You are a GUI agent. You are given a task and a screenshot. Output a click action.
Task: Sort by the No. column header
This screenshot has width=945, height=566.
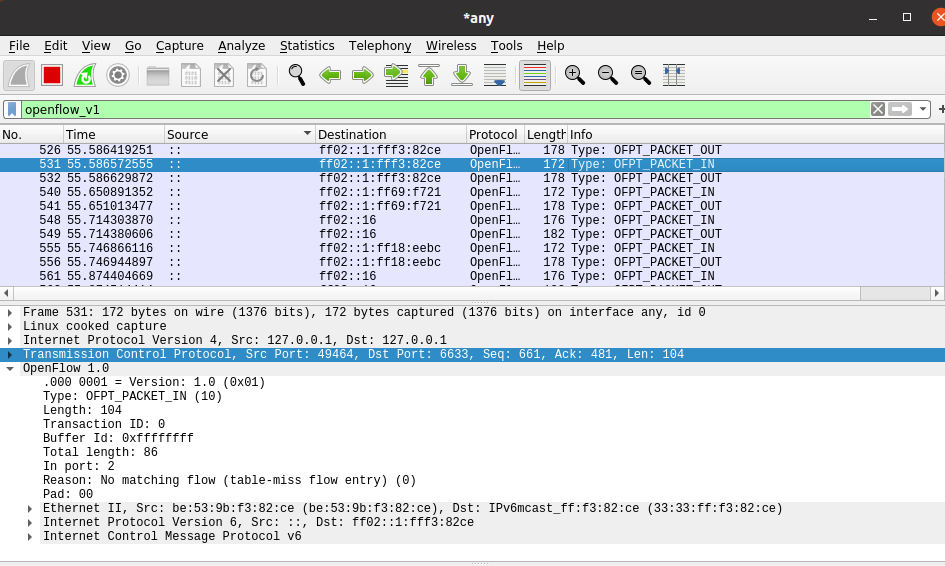31,134
